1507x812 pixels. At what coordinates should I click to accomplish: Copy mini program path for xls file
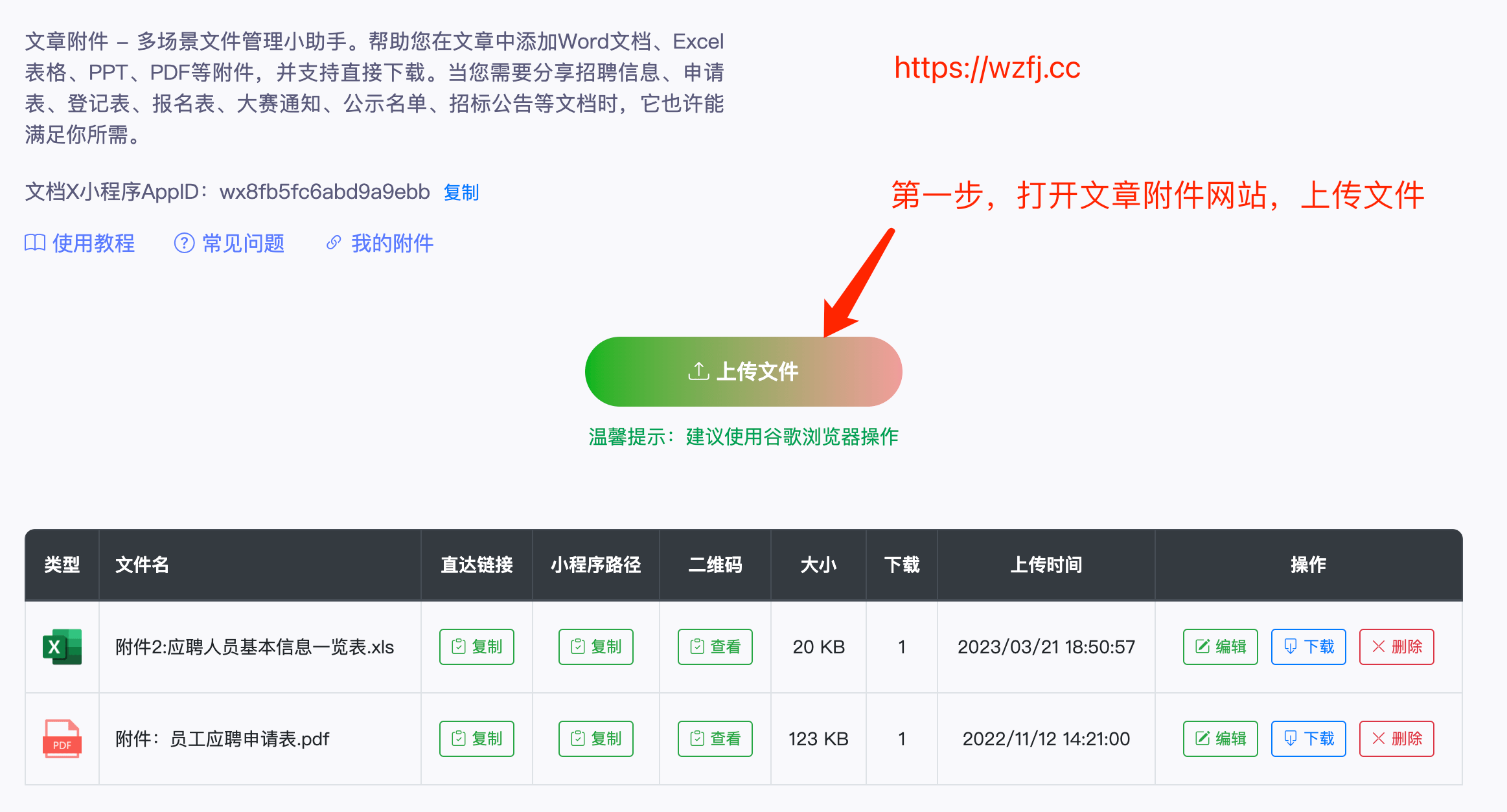(596, 647)
